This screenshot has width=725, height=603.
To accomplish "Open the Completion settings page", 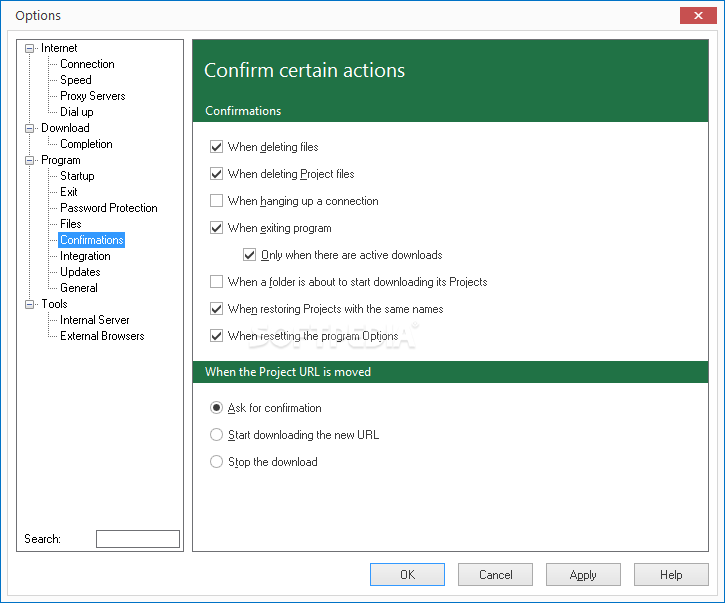I will 86,144.
